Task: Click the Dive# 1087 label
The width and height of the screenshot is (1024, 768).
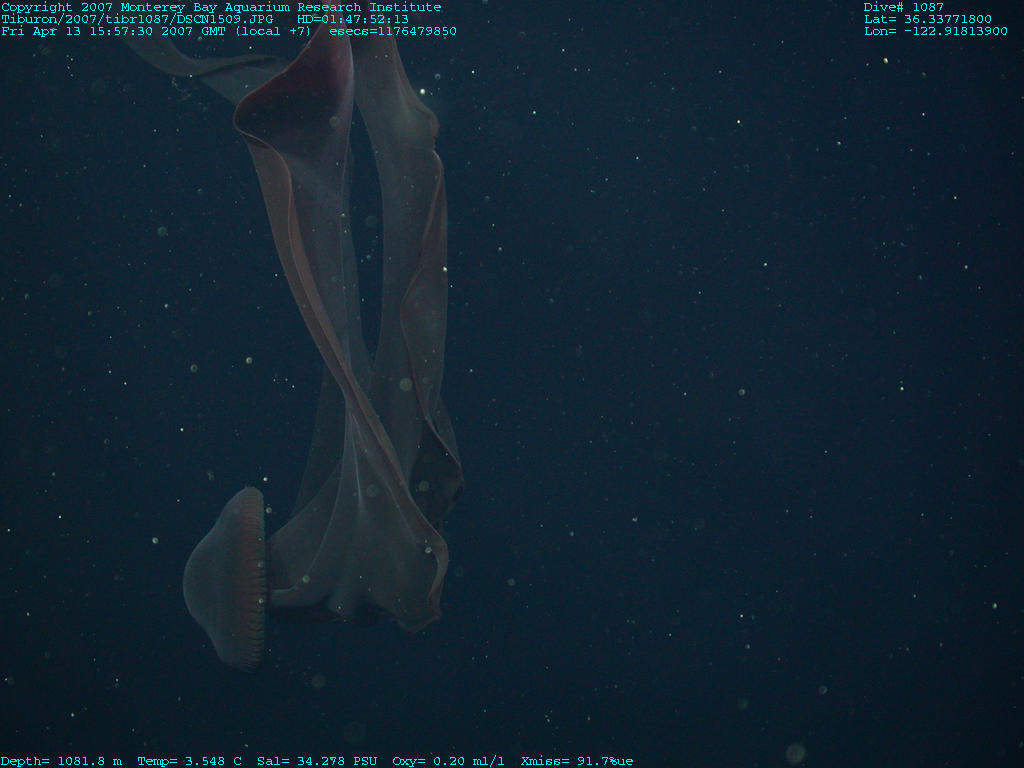Action: [903, 7]
